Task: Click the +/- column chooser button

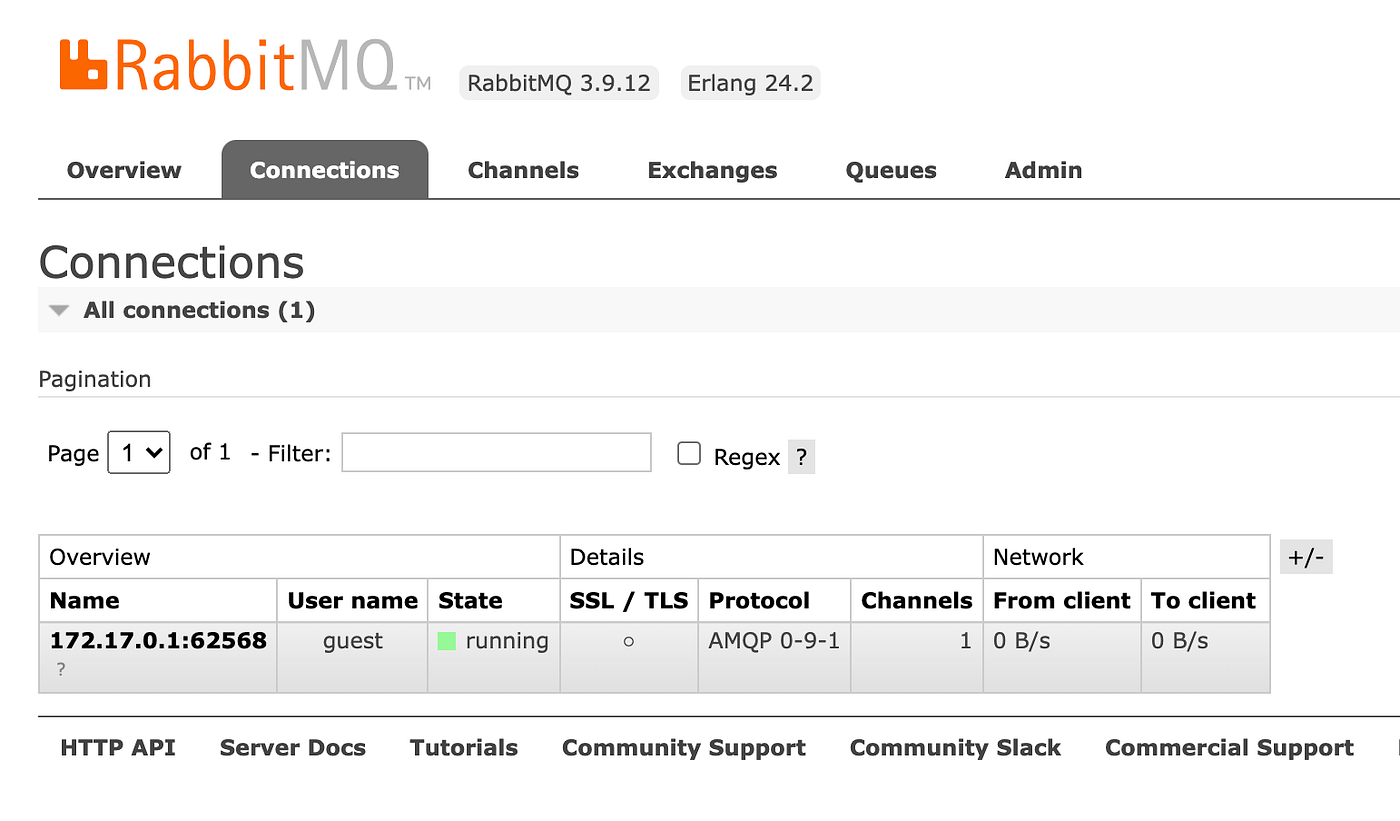Action: coord(1306,556)
